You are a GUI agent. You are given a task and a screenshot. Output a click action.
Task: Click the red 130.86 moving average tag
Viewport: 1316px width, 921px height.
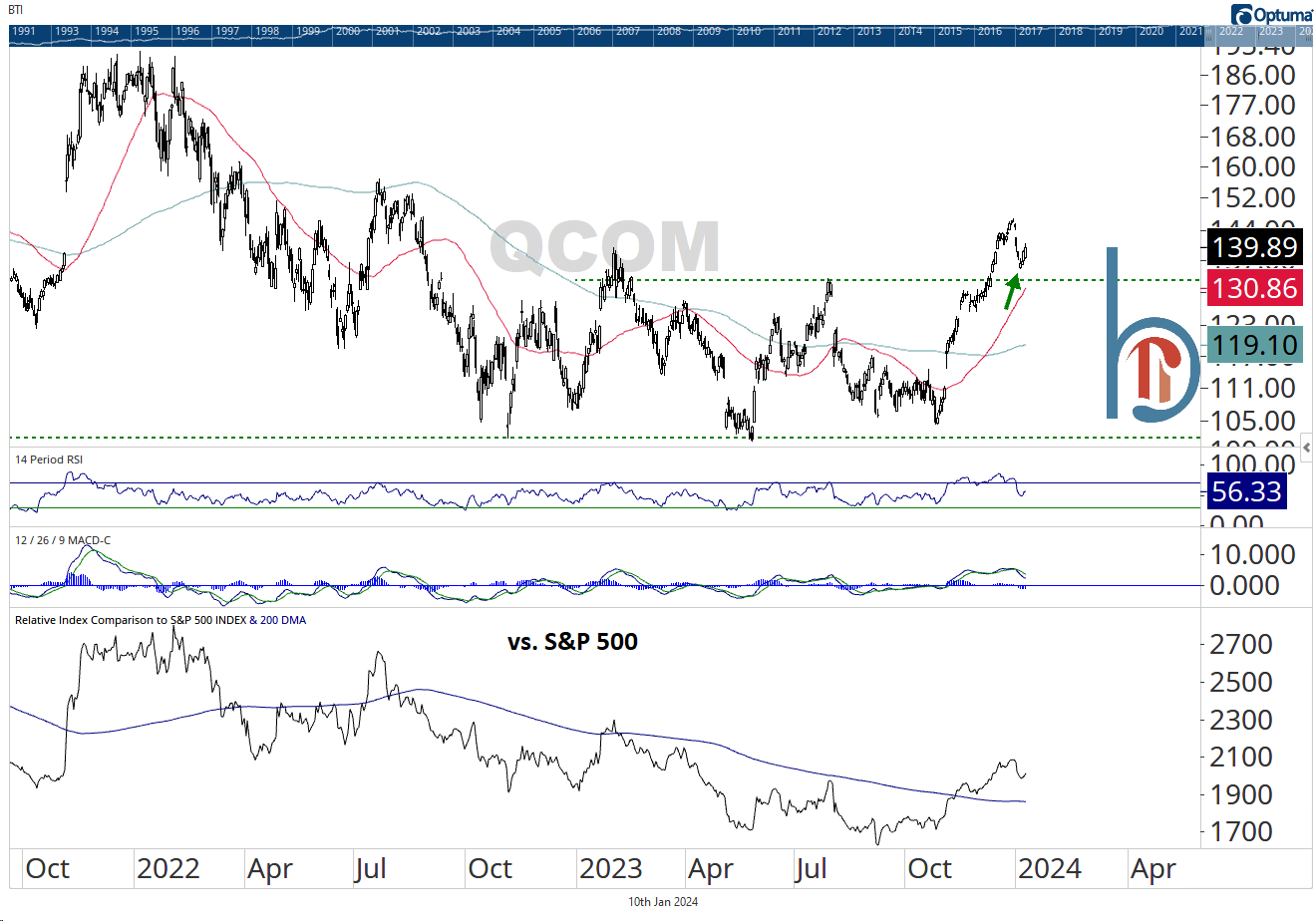coord(1254,288)
